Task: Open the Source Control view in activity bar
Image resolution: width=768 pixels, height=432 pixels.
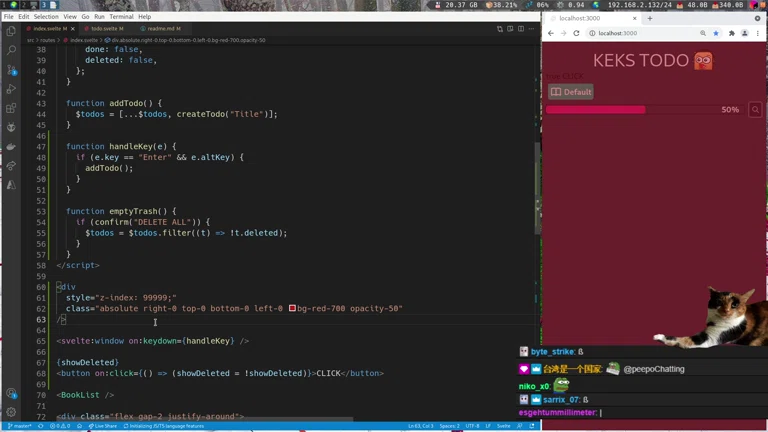Action: click(11, 70)
